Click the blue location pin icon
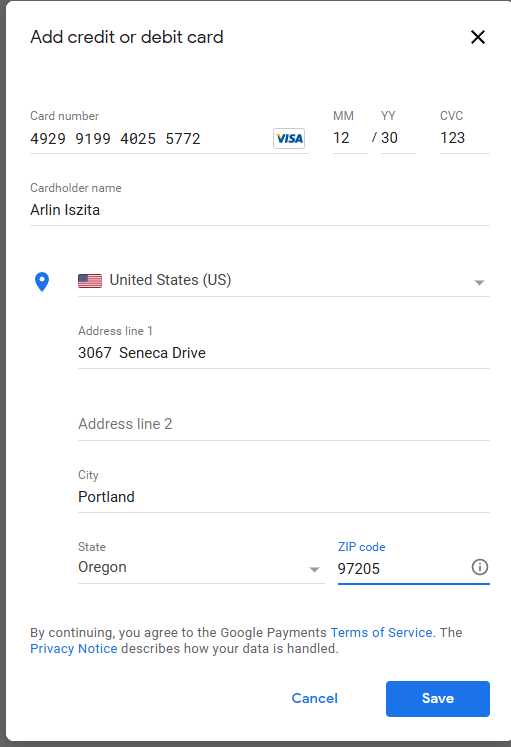511x747 pixels. (42, 282)
